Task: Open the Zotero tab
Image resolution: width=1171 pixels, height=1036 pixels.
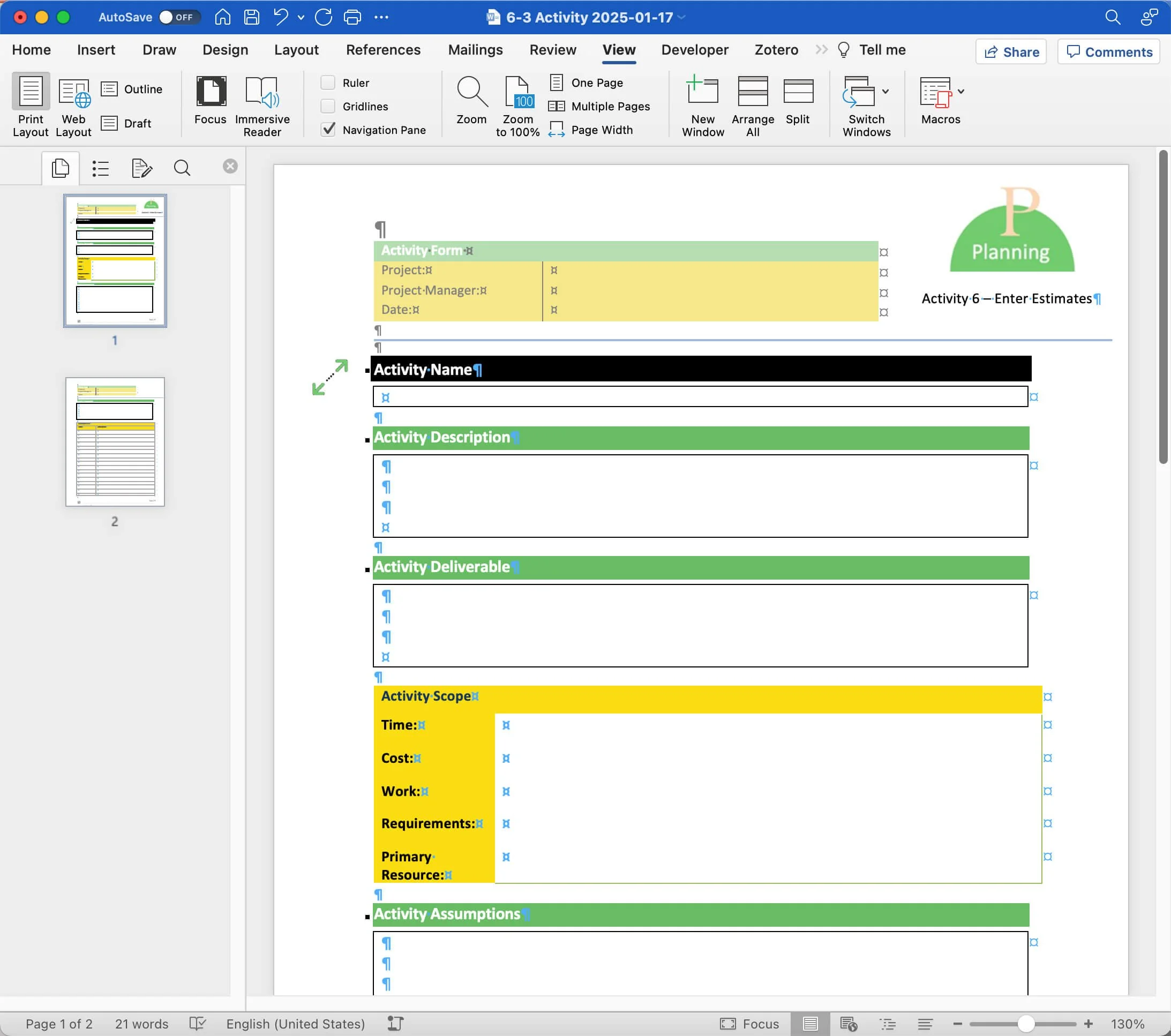Action: point(776,50)
